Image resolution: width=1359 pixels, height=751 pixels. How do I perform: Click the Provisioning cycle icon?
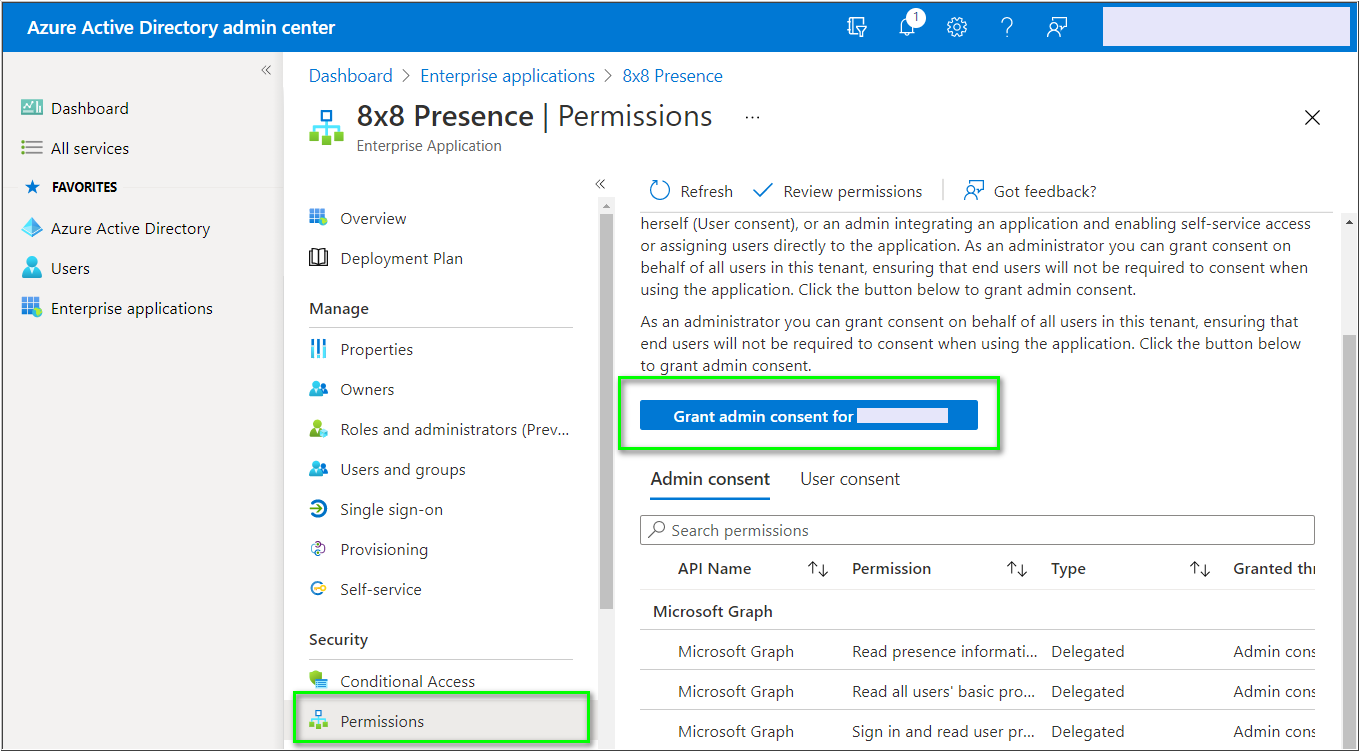click(318, 549)
